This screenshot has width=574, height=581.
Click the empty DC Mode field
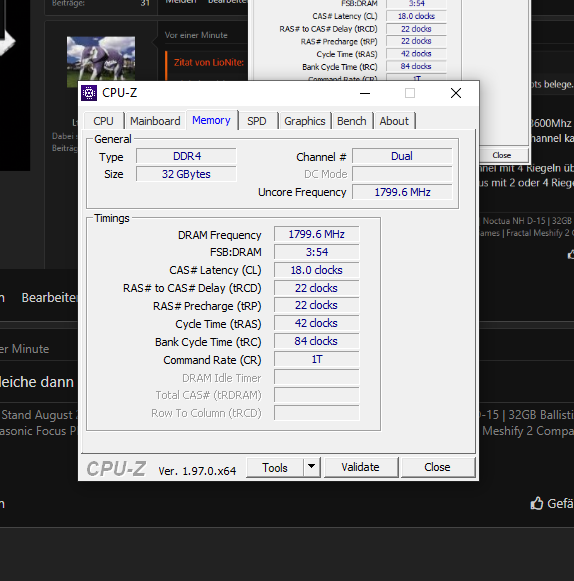click(402, 174)
